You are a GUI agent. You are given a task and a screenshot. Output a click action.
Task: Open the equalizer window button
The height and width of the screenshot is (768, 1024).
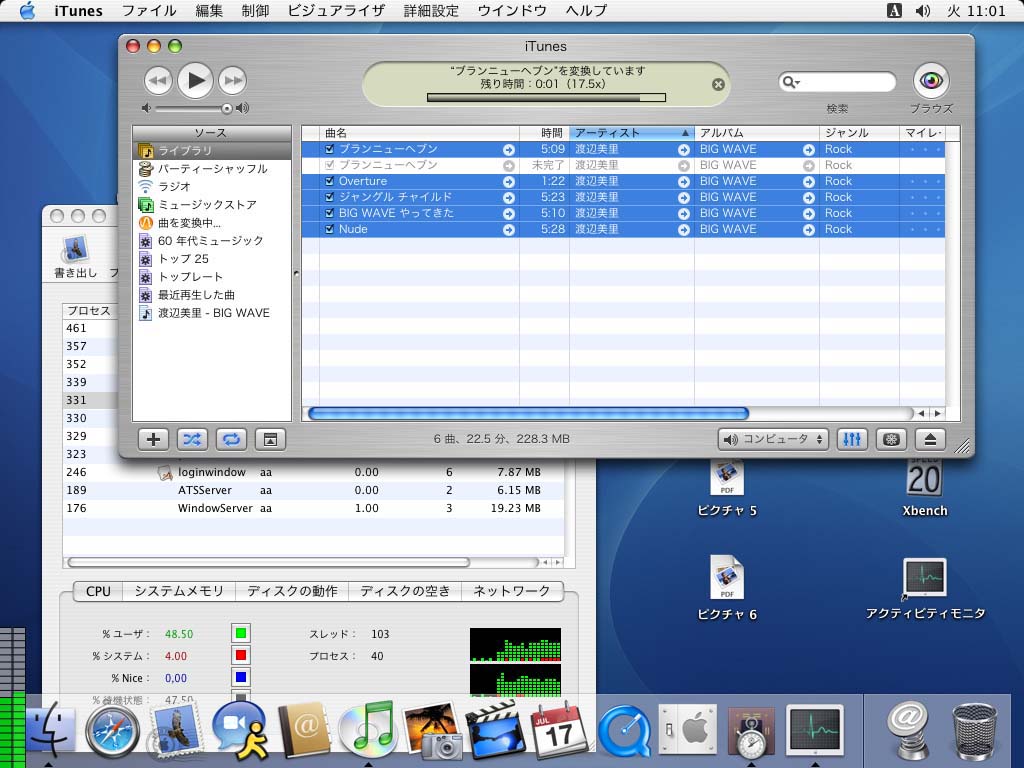[x=852, y=440]
